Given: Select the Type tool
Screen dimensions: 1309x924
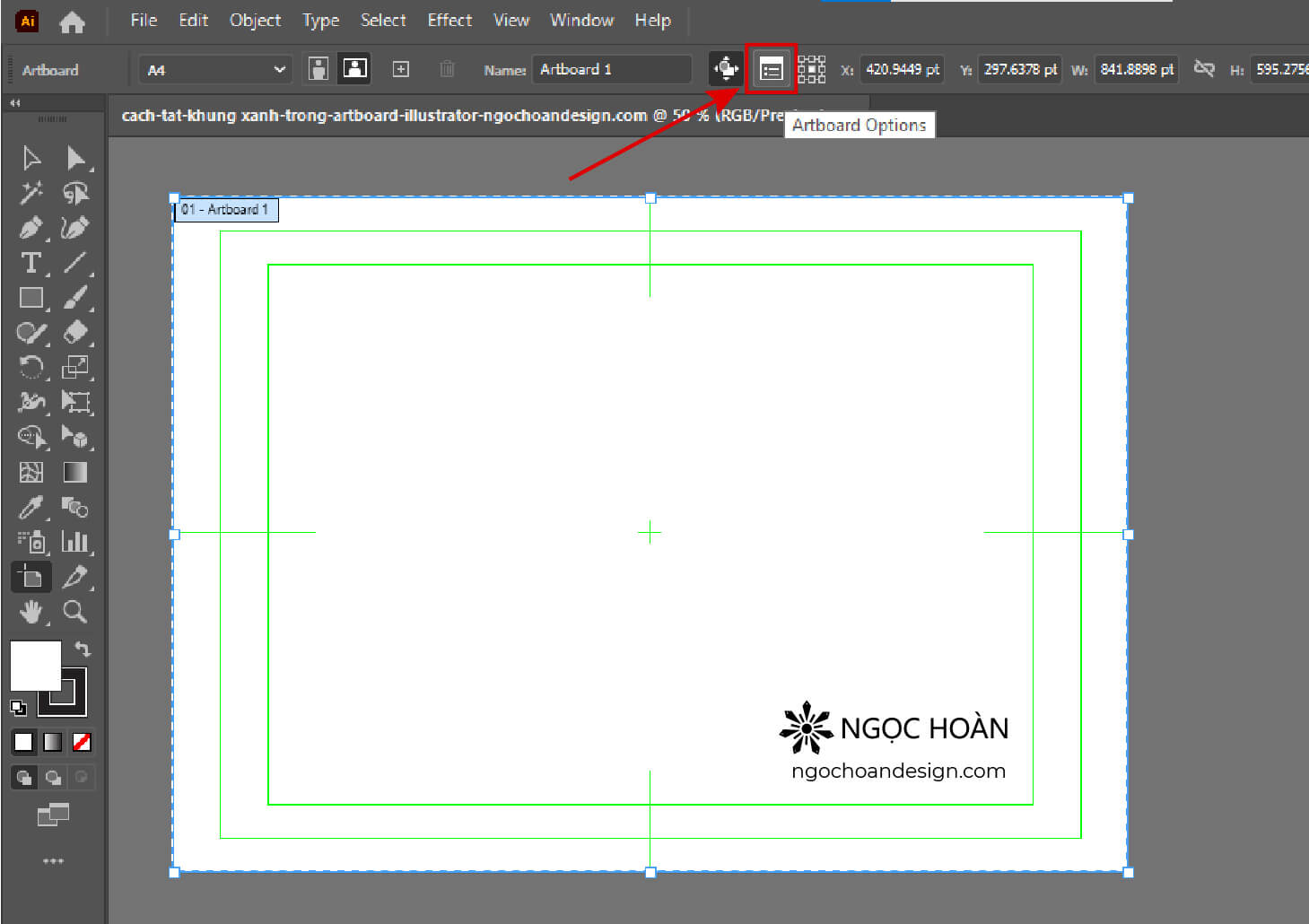Looking at the screenshot, I should tap(31, 263).
